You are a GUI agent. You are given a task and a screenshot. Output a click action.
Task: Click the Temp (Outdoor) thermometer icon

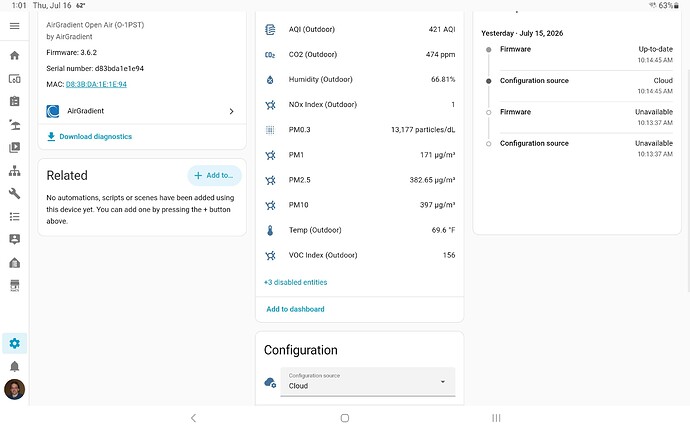point(270,230)
